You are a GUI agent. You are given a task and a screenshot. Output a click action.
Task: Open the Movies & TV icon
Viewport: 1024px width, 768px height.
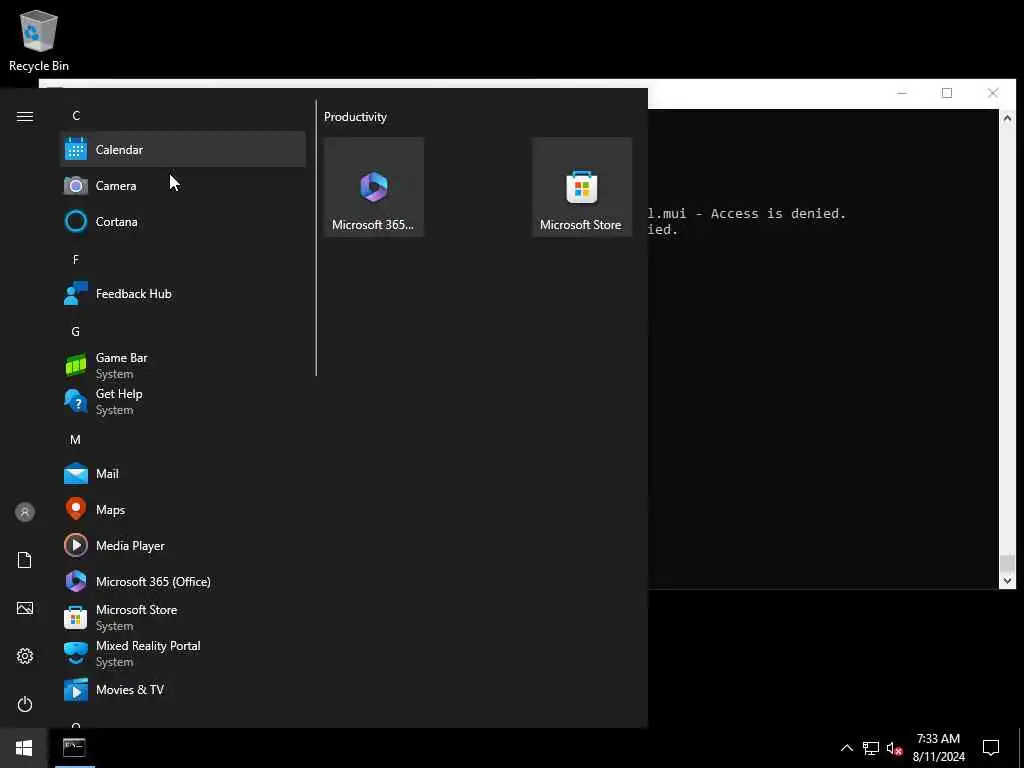coord(76,689)
